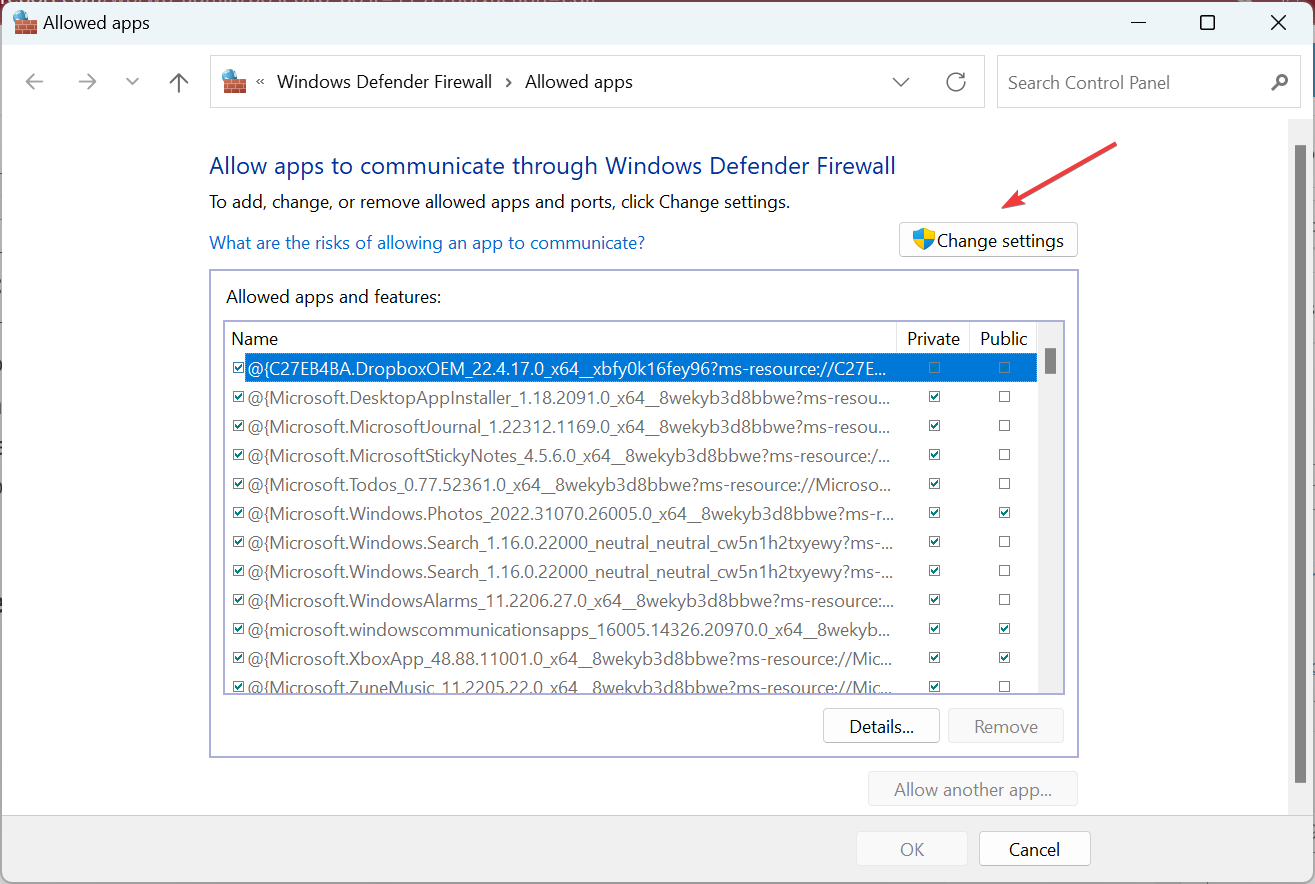
Task: Click the Change settings button
Action: [988, 240]
